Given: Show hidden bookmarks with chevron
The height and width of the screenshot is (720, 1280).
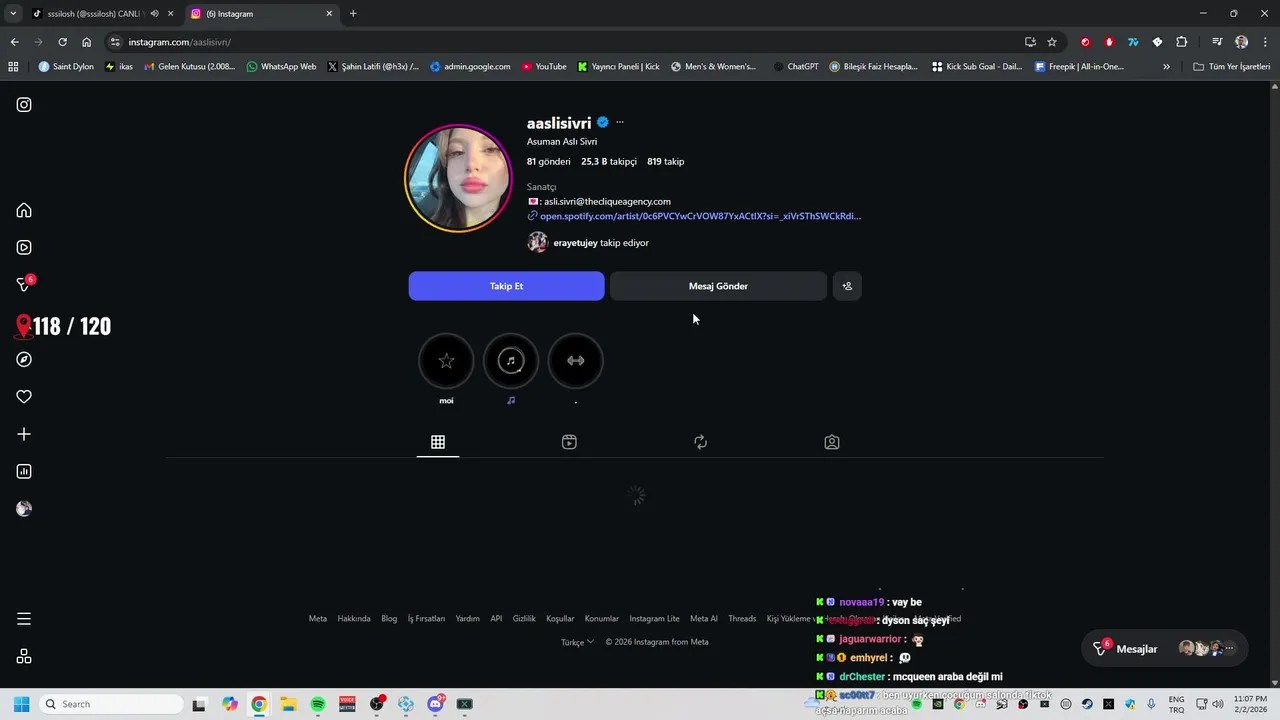Looking at the screenshot, I should click(x=1166, y=67).
